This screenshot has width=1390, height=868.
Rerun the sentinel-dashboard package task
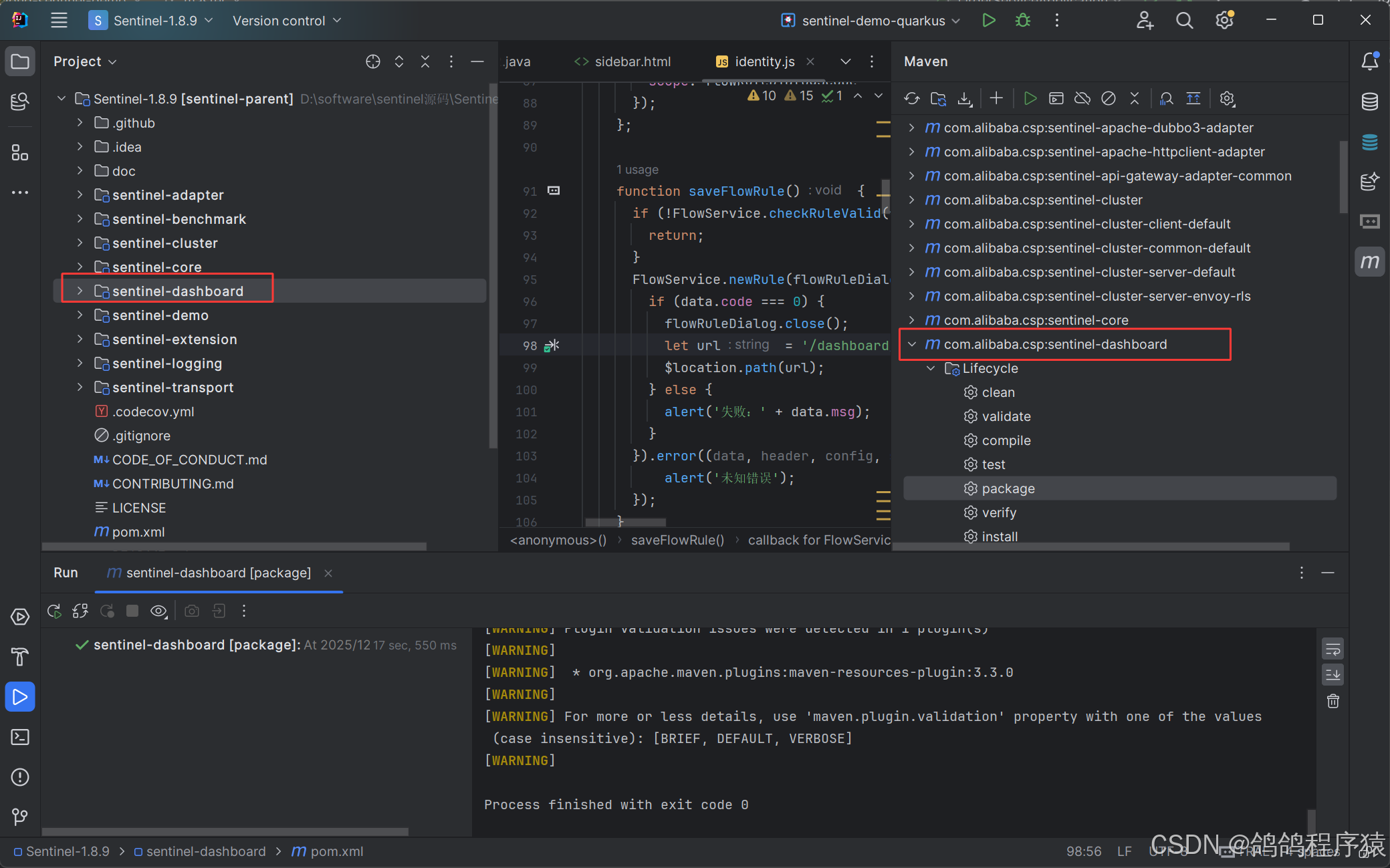(54, 611)
